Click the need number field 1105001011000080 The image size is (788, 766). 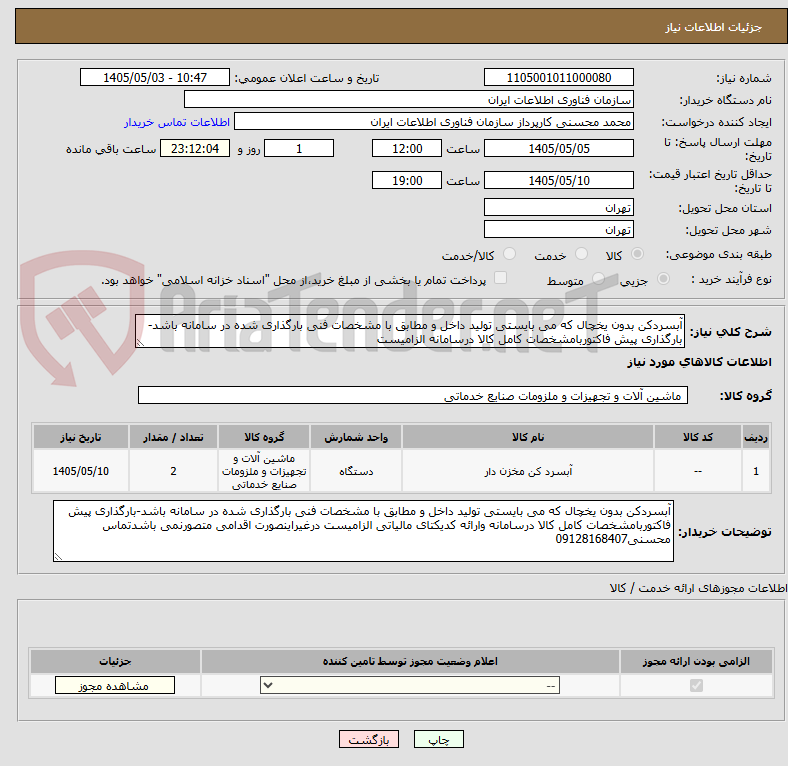pos(558,78)
